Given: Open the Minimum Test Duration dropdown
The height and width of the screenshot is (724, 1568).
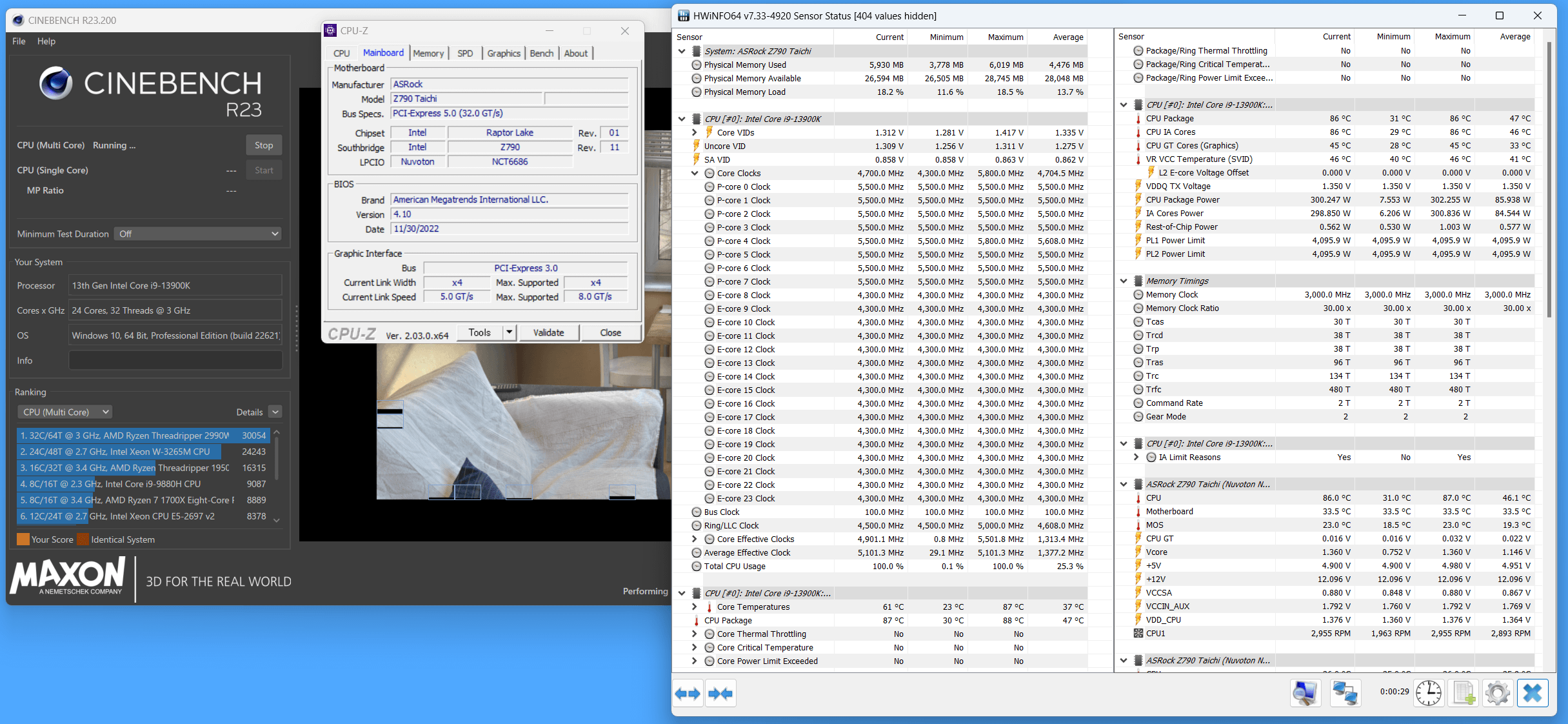Looking at the screenshot, I should point(199,234).
